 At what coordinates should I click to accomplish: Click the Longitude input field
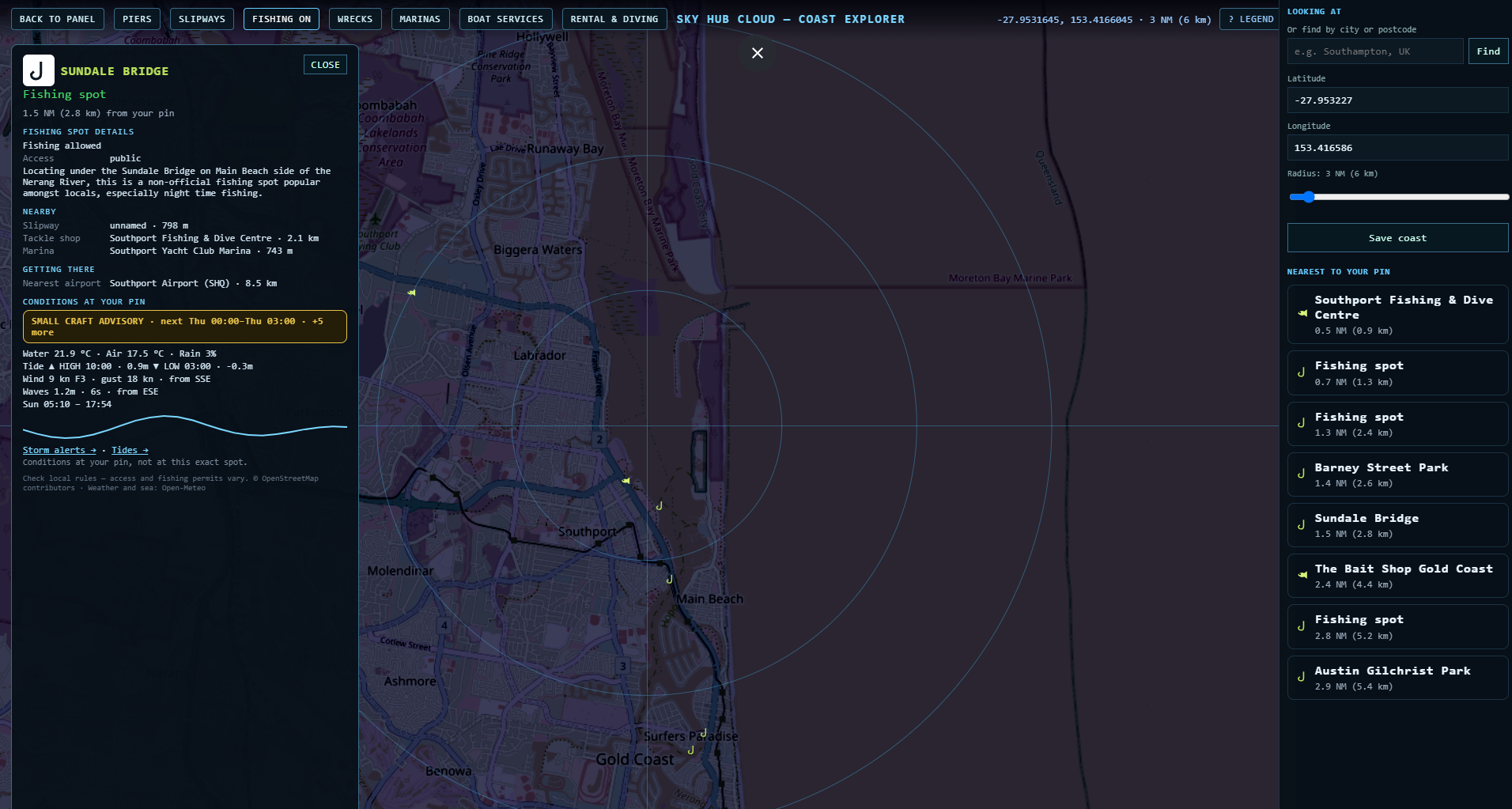(1397, 148)
